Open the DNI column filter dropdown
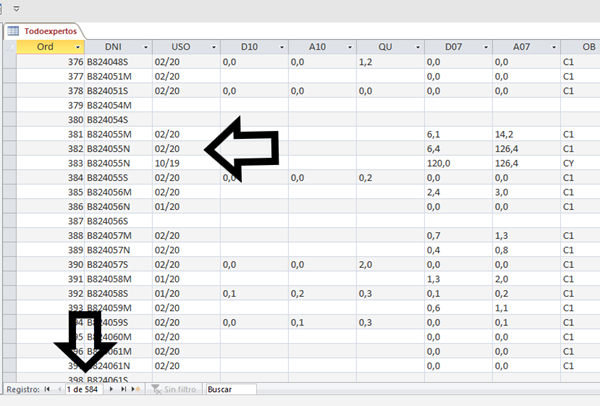600x406 pixels. click(x=146, y=47)
